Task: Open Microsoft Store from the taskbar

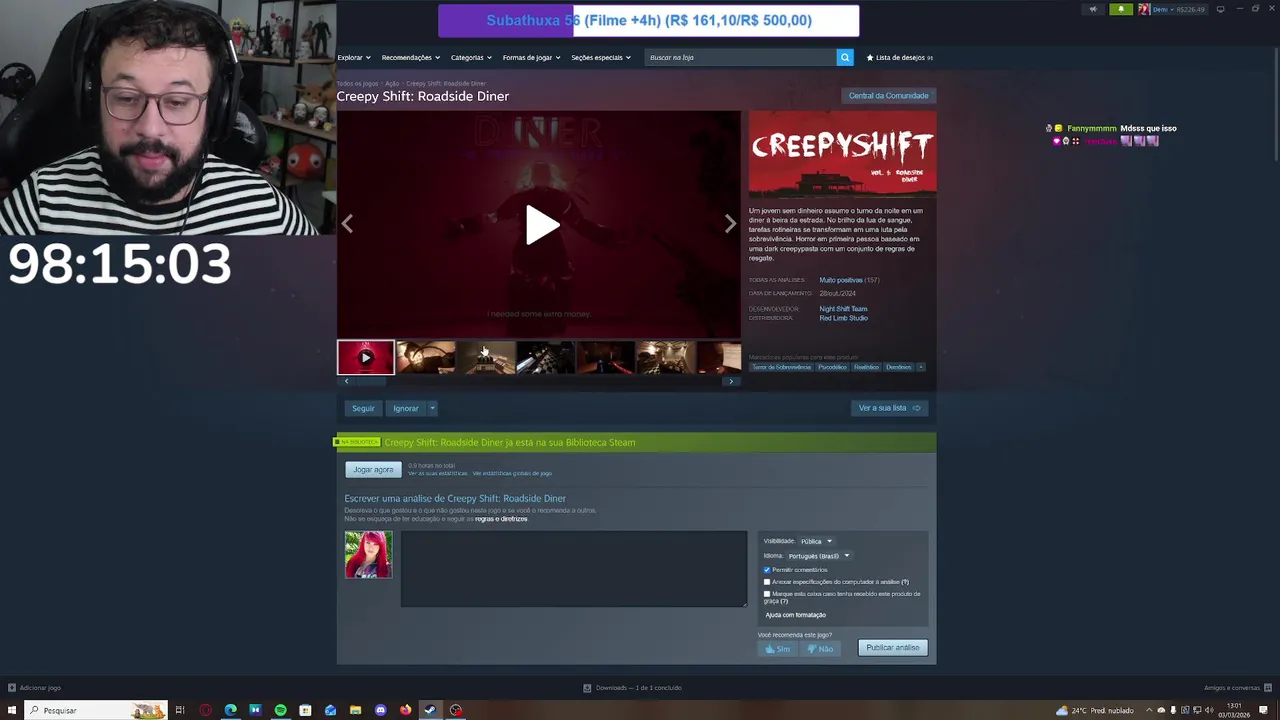Action: point(305,710)
